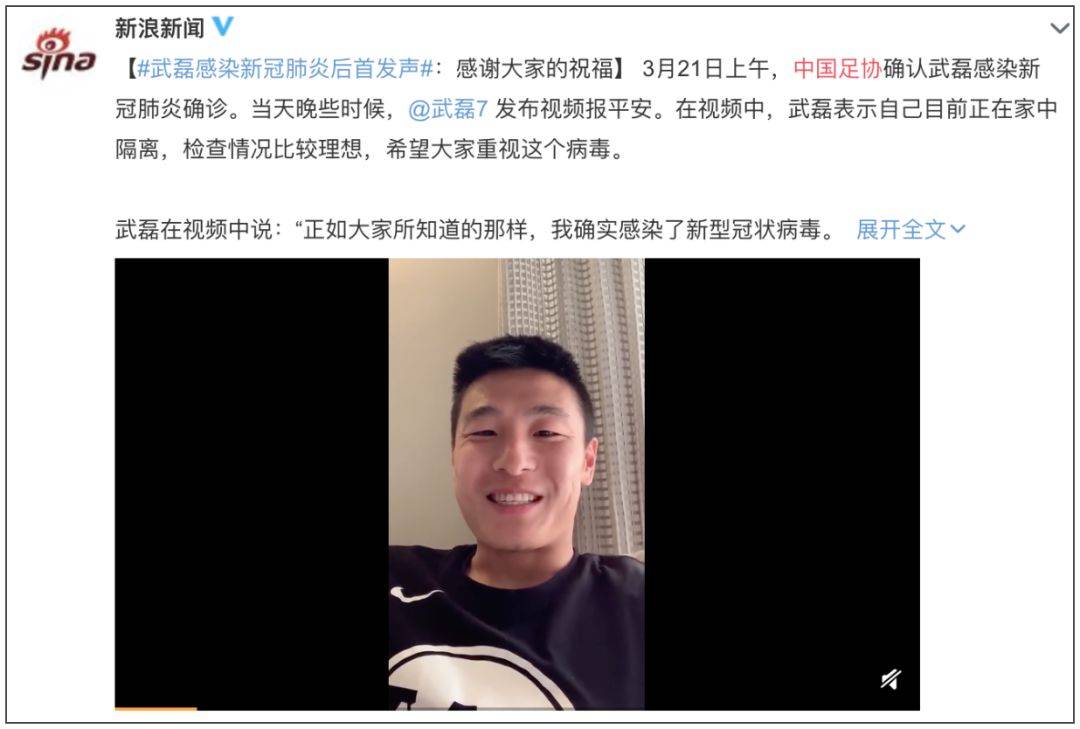Visit the @武磊7 mention profile
This screenshot has width=1080, height=729.
pos(448,109)
